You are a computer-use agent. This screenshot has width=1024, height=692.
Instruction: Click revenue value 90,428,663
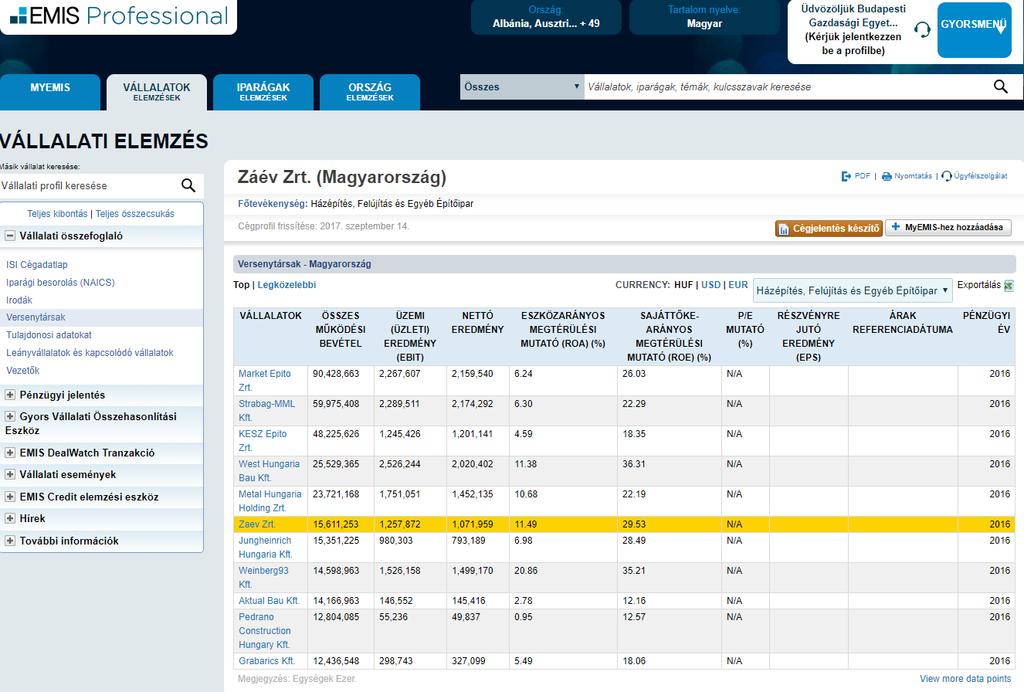336,373
